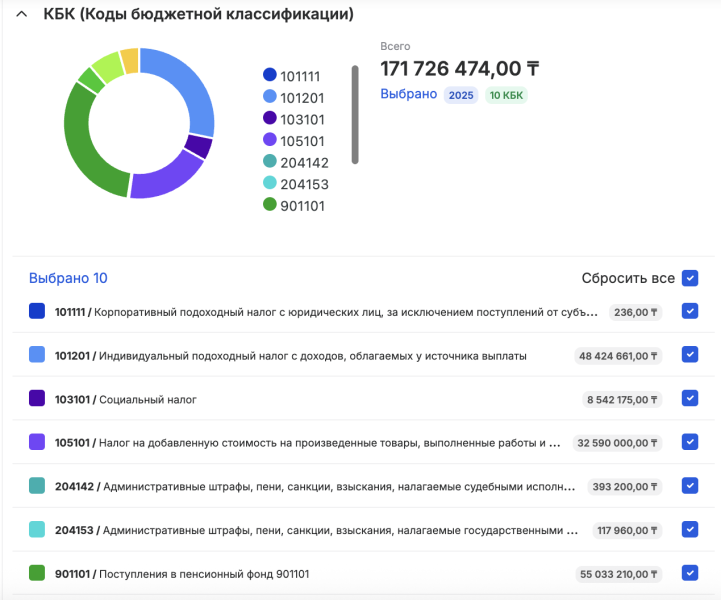Open the Выбрано link near total
This screenshot has width=721, height=600.
tap(408, 94)
